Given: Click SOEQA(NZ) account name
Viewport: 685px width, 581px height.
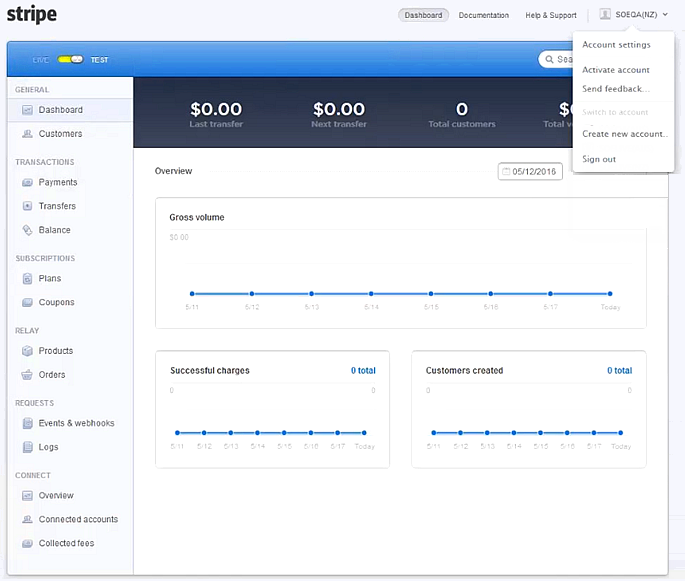Looking at the screenshot, I should click(636, 15).
